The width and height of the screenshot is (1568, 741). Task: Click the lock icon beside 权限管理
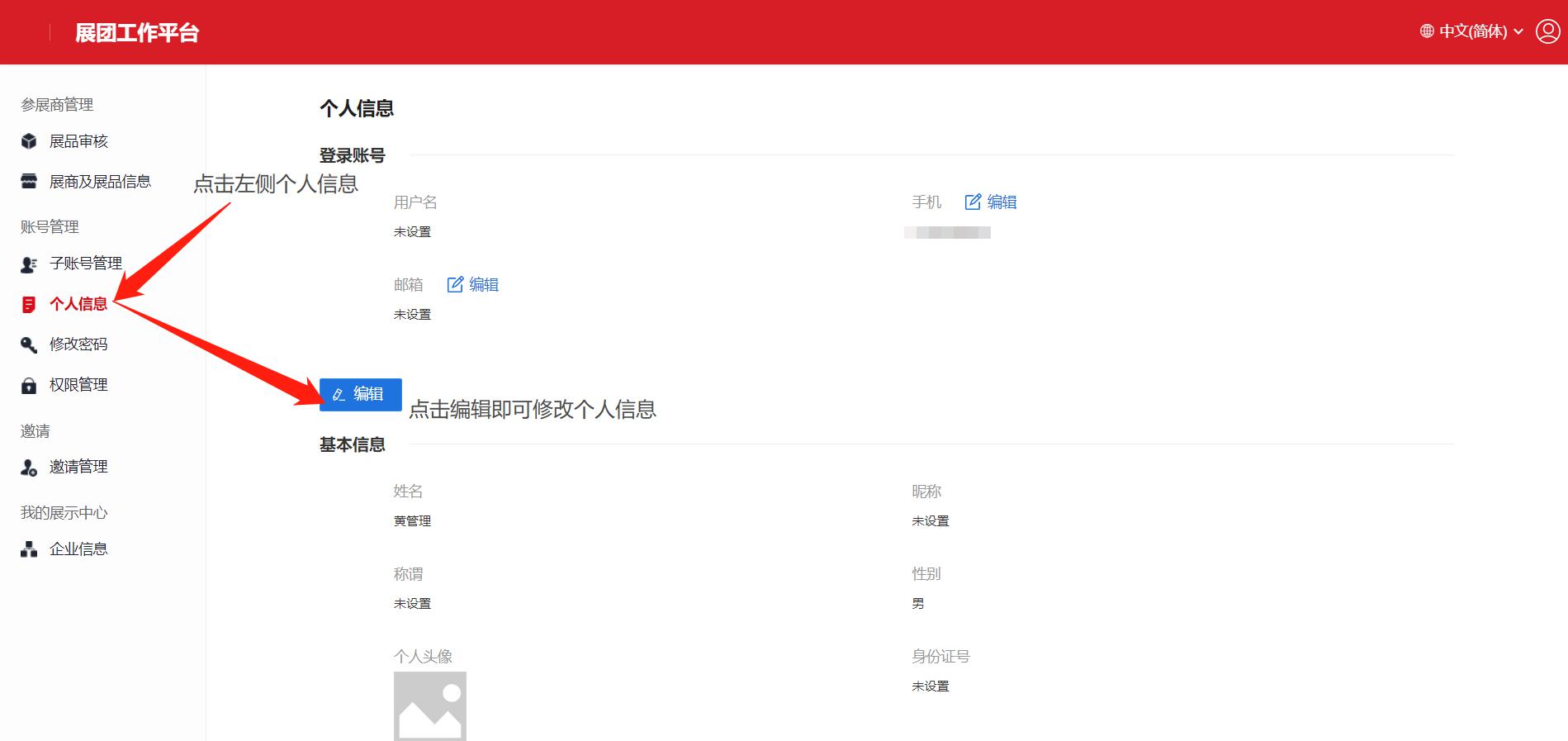[x=29, y=386]
